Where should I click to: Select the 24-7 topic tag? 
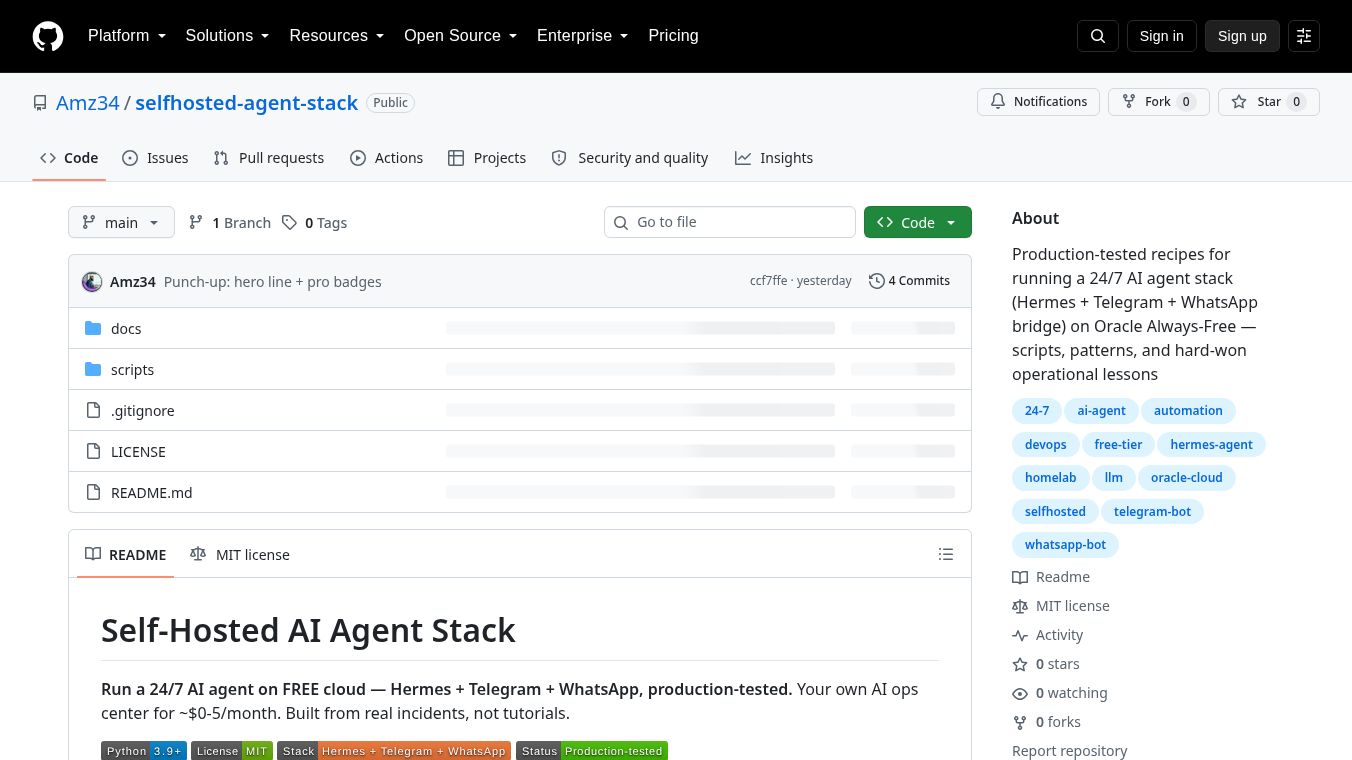click(1037, 411)
